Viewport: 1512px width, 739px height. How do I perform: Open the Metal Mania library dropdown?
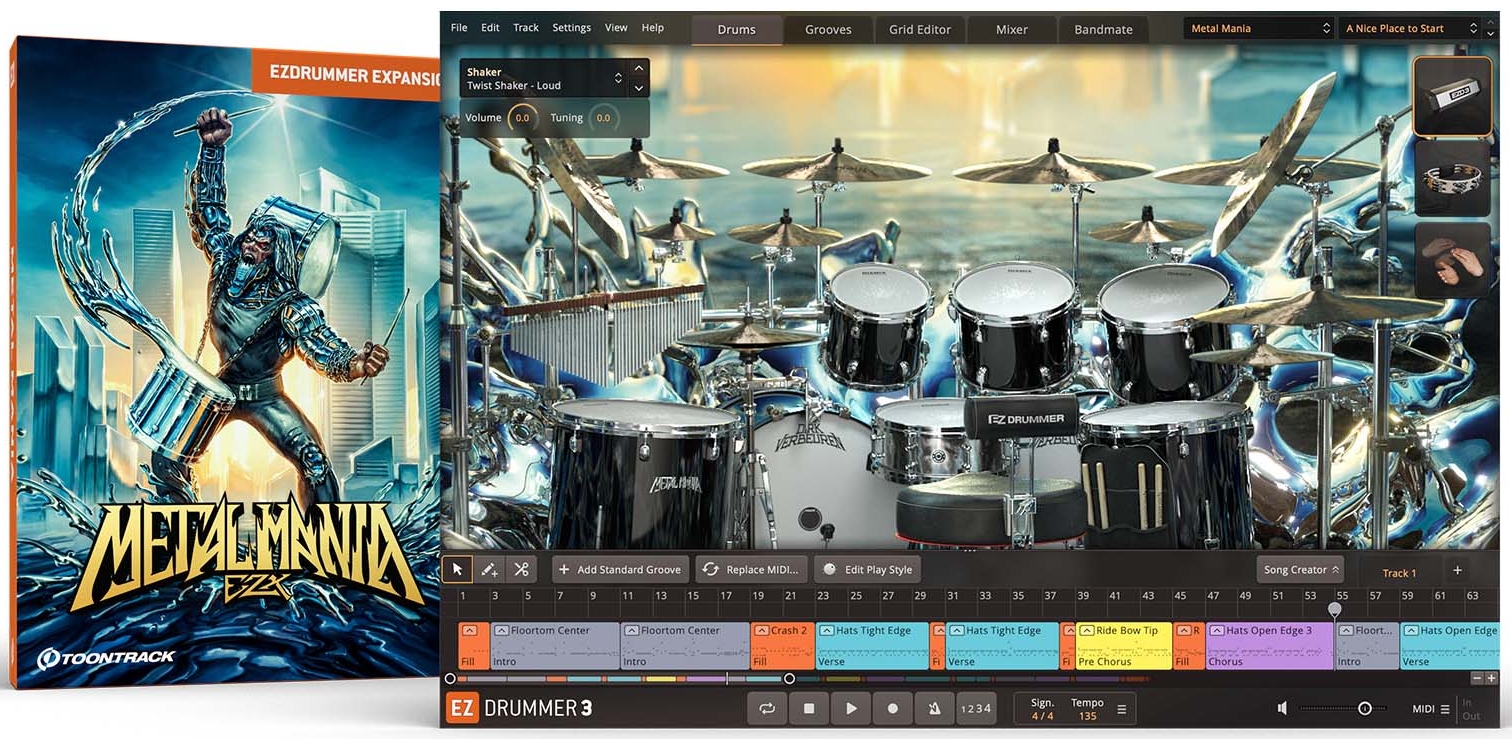tap(1259, 28)
